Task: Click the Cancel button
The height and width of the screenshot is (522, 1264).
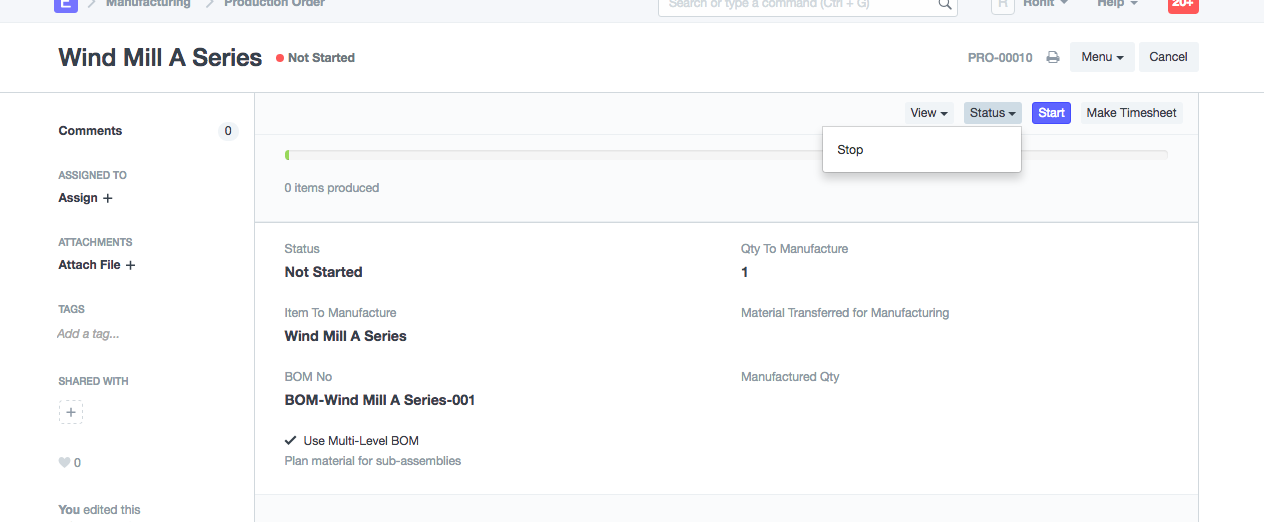Action: (x=1168, y=57)
